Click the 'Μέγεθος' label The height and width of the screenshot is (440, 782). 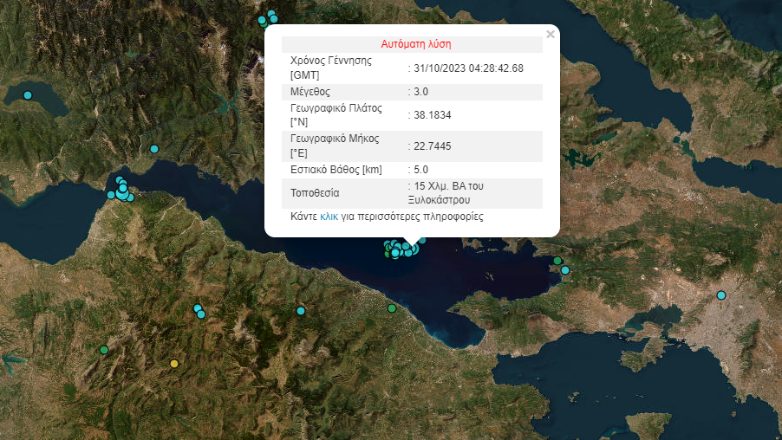point(310,91)
